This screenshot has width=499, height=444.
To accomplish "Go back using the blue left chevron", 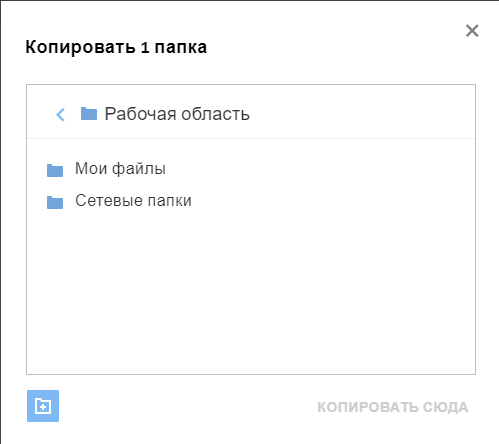I will tap(60, 115).
